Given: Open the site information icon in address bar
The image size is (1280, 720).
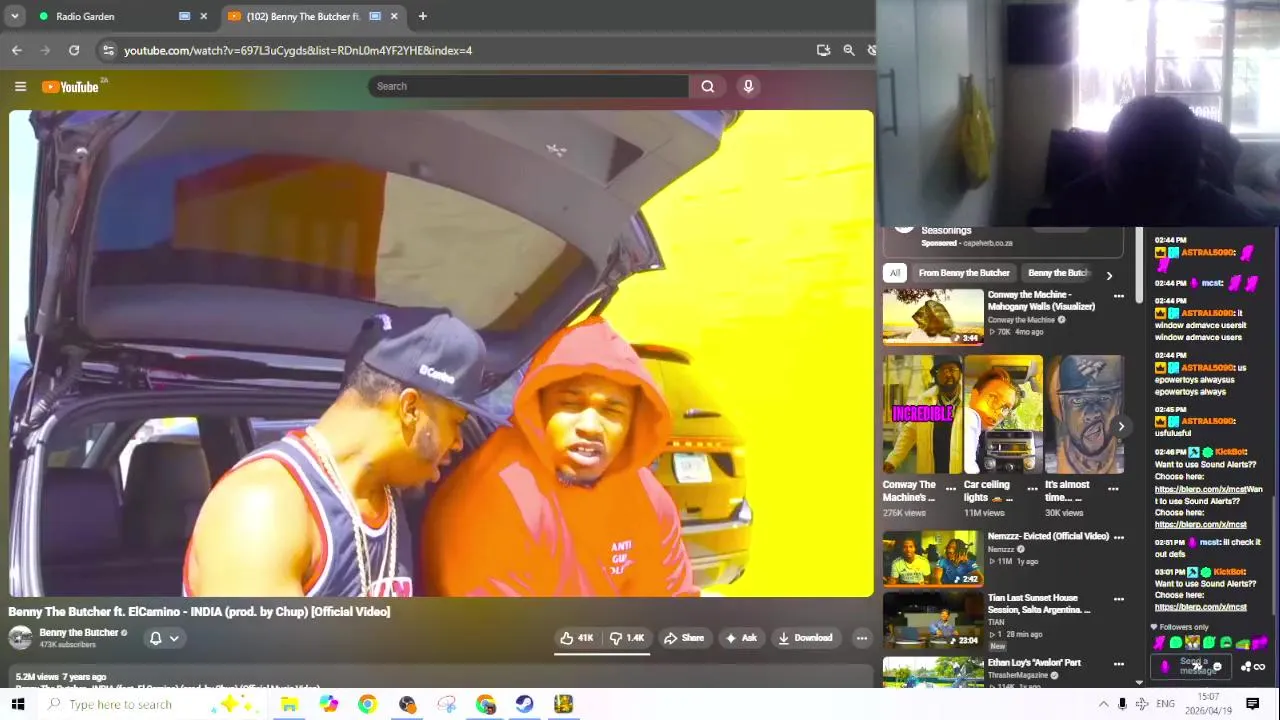Looking at the screenshot, I should coord(108,50).
